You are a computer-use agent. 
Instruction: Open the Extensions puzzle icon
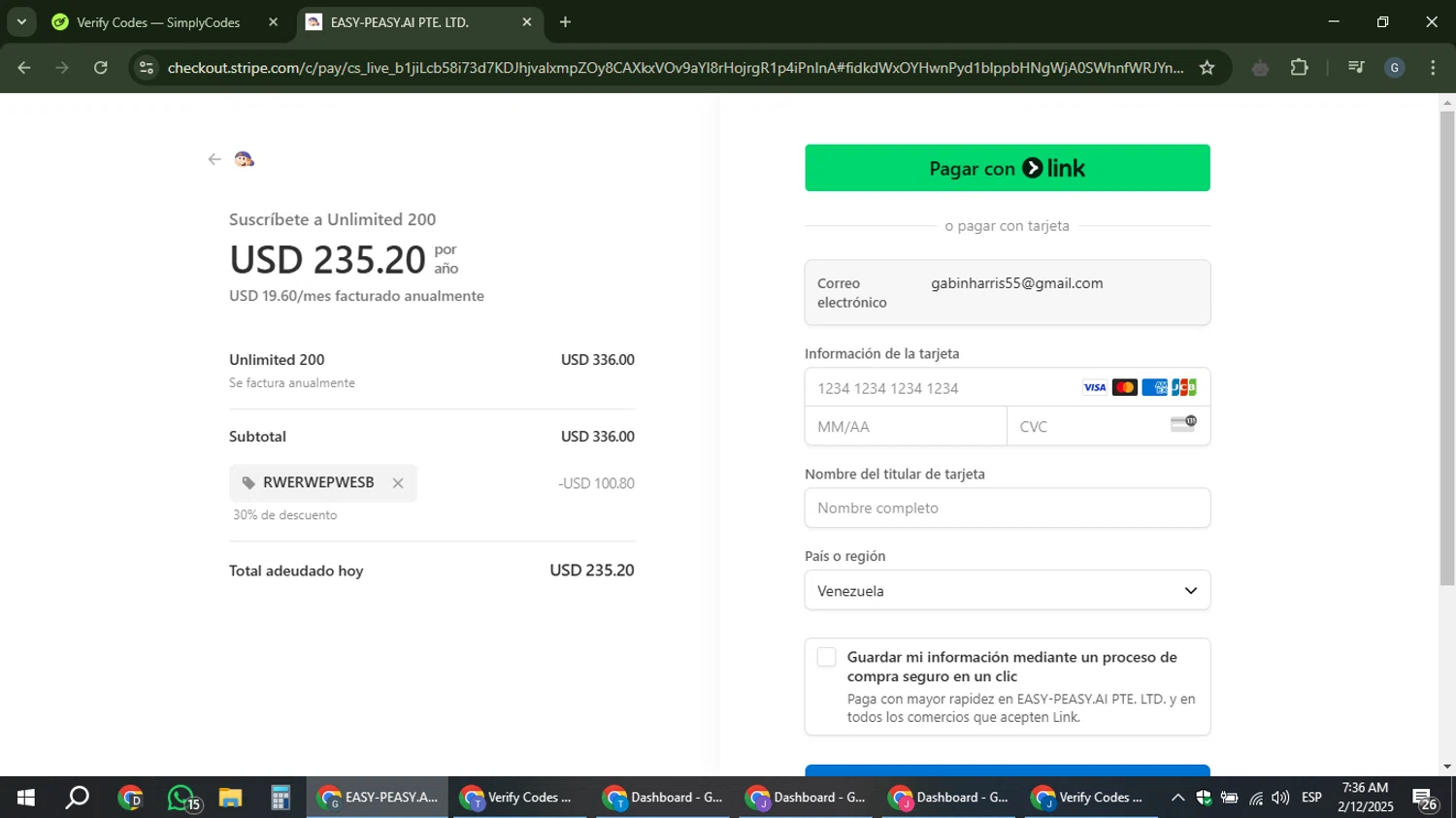[1300, 68]
